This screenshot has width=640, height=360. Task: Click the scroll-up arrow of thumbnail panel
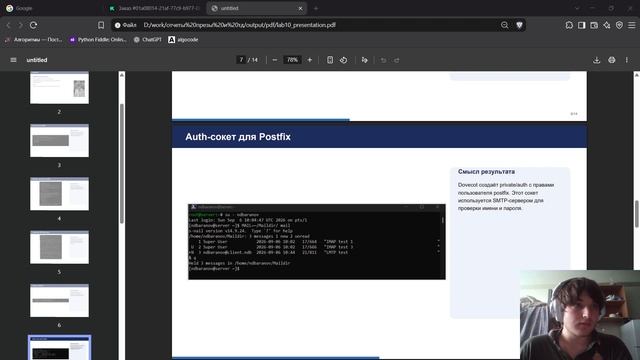click(x=122, y=75)
